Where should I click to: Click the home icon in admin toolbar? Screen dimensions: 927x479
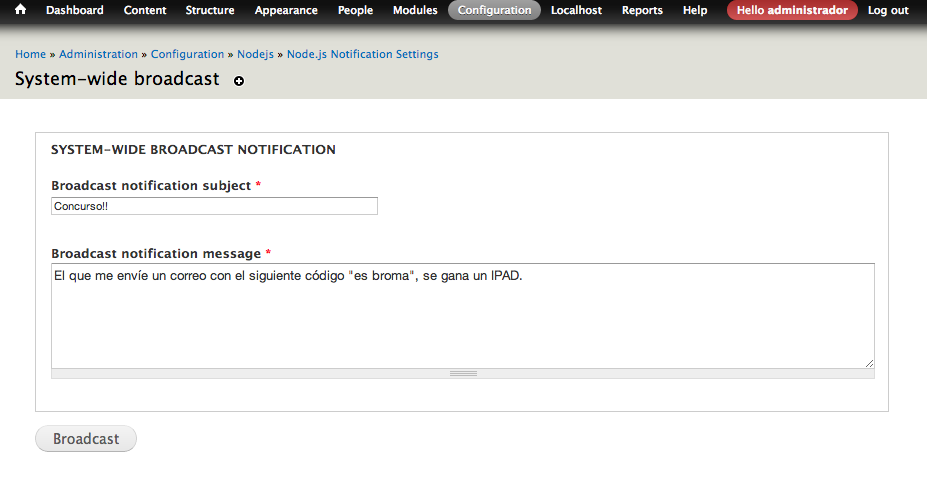(x=20, y=10)
